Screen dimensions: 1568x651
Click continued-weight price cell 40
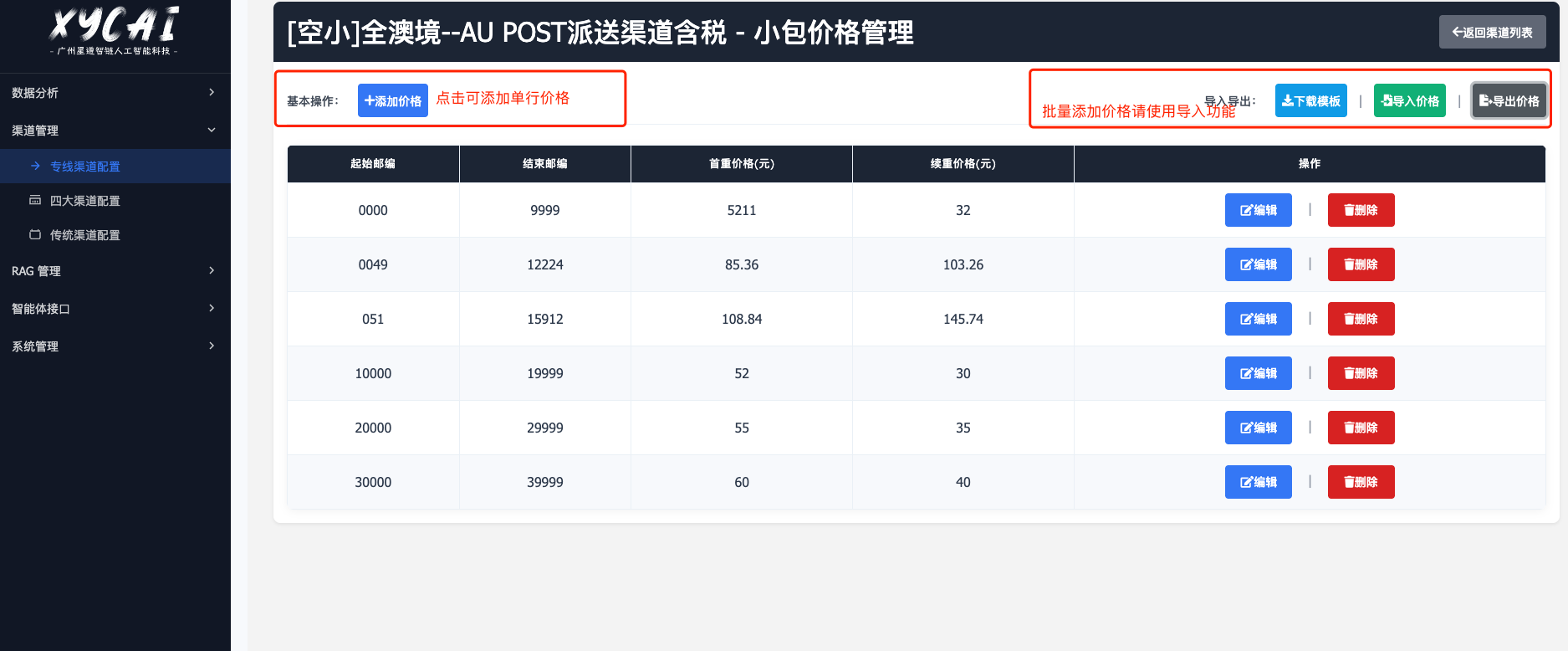coord(963,482)
